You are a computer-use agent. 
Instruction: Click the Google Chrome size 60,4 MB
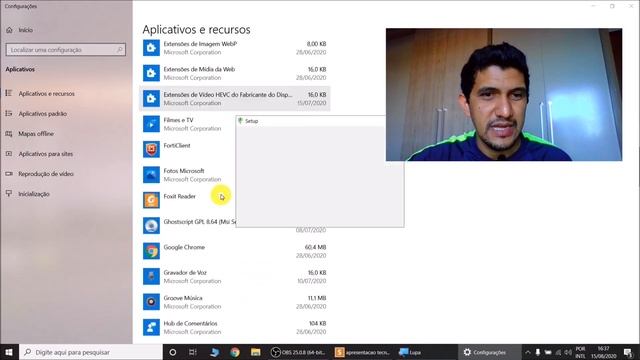pyautogui.click(x=316, y=247)
